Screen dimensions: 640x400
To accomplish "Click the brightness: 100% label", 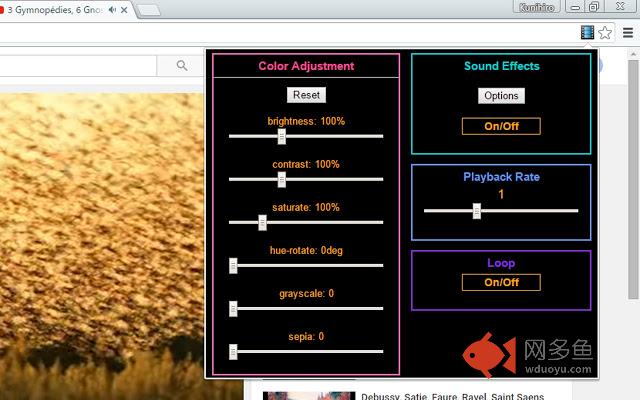I will coord(306,121).
